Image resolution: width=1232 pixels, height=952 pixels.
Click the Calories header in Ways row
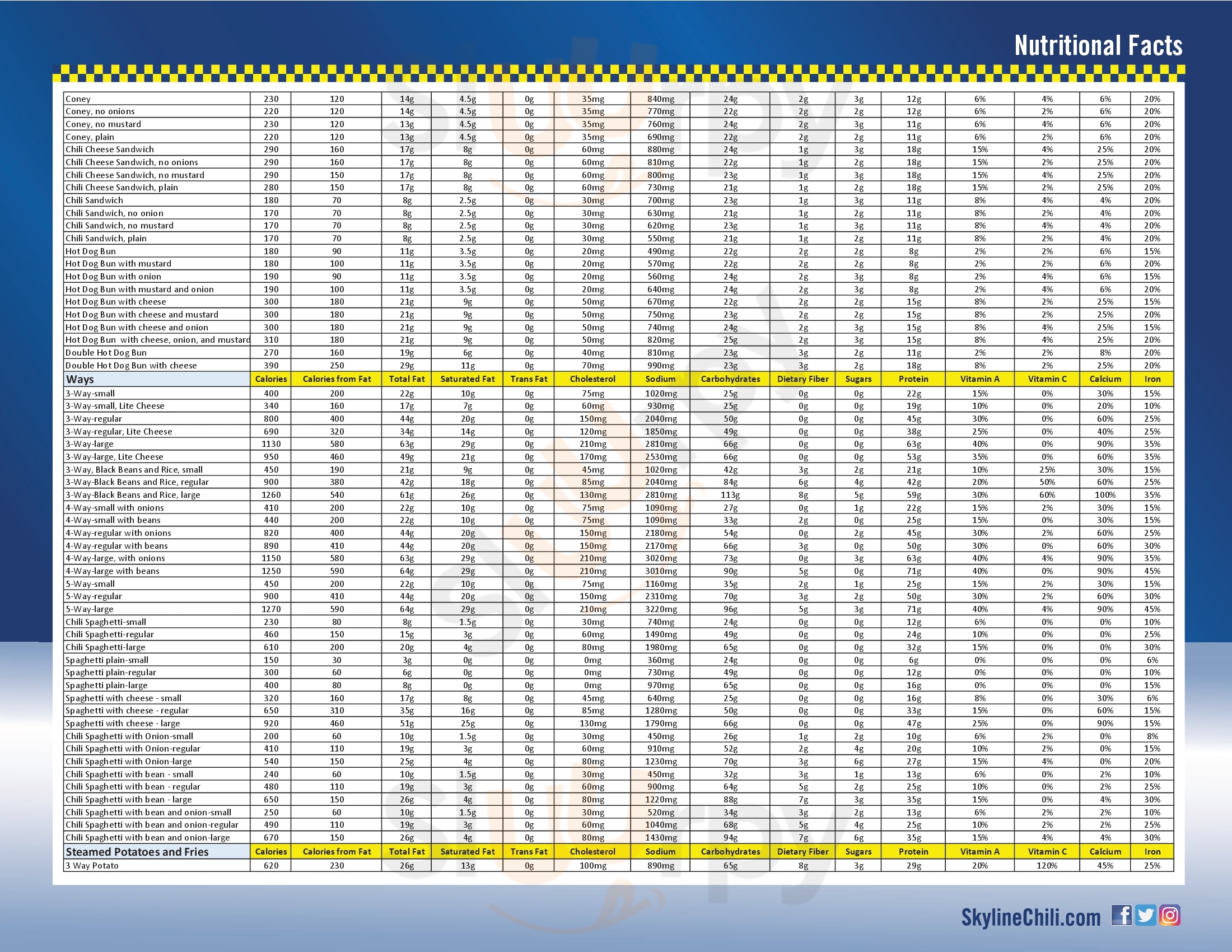click(271, 380)
